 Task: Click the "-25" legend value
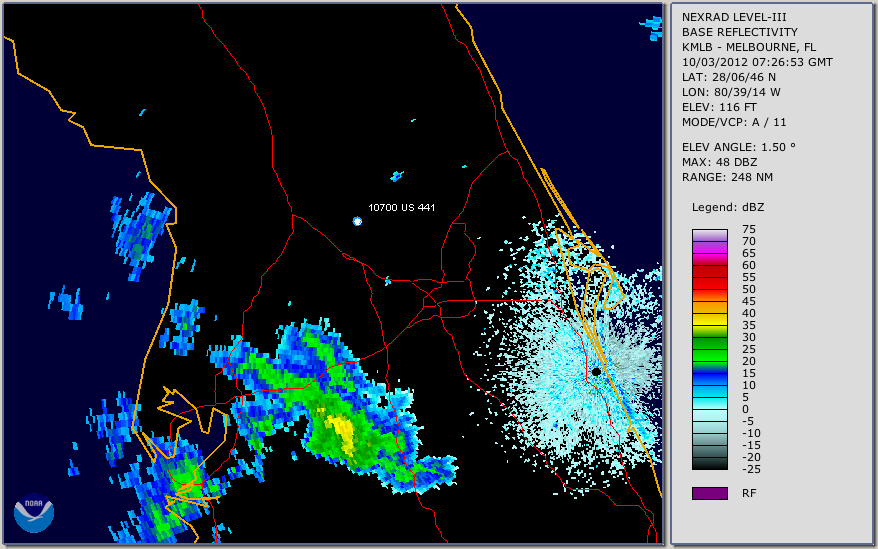751,469
